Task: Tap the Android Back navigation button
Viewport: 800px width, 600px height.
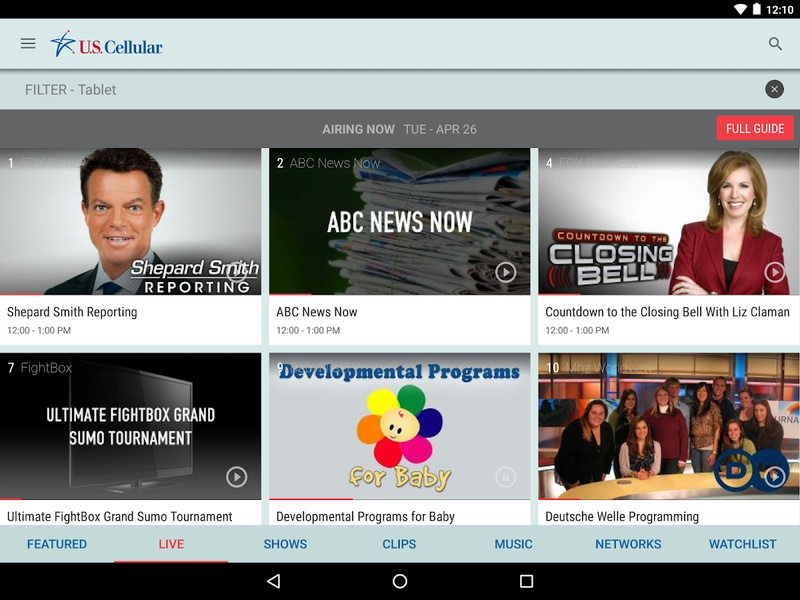Action: tap(273, 581)
